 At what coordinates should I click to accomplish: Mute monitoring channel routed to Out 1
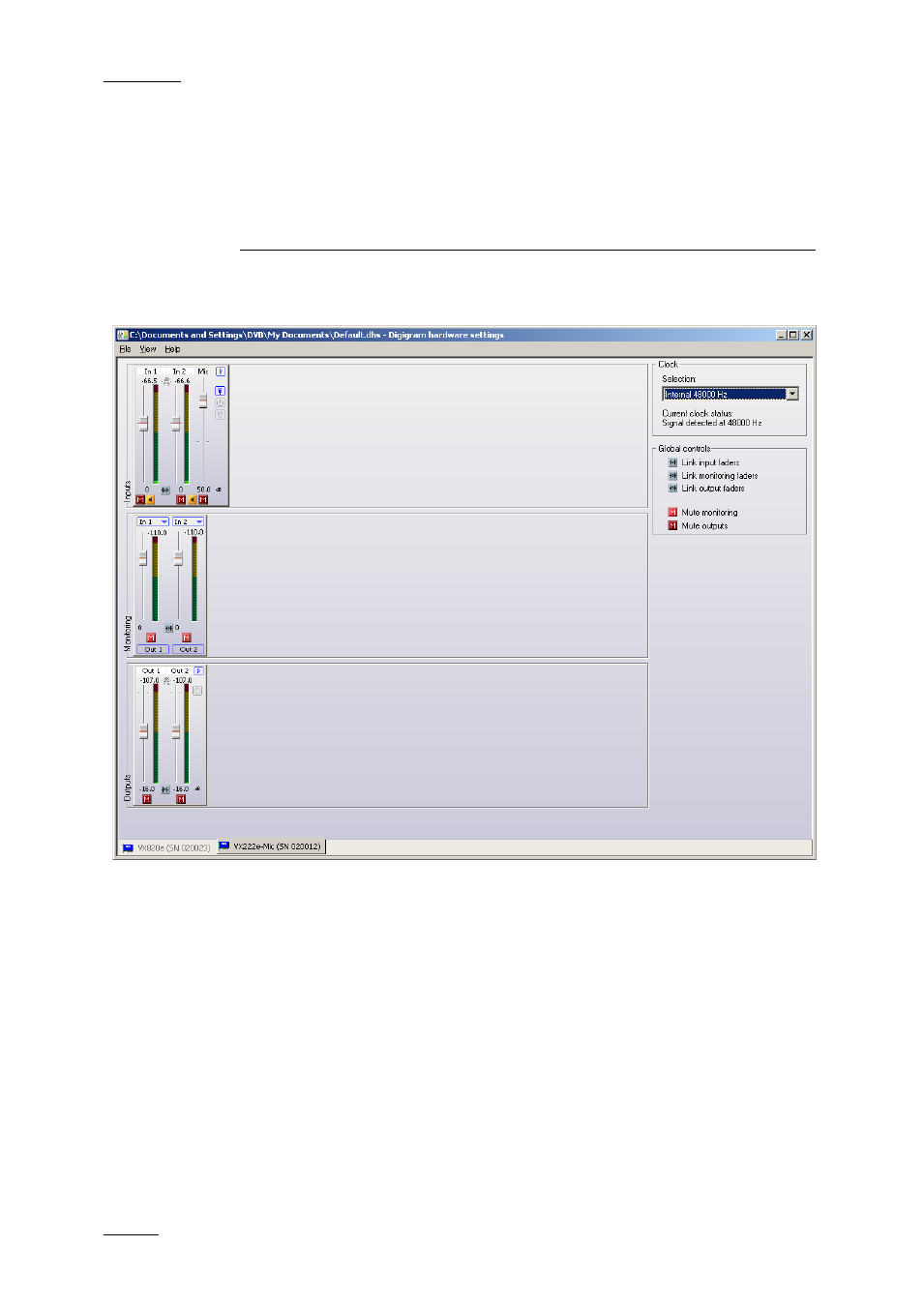coord(151,638)
